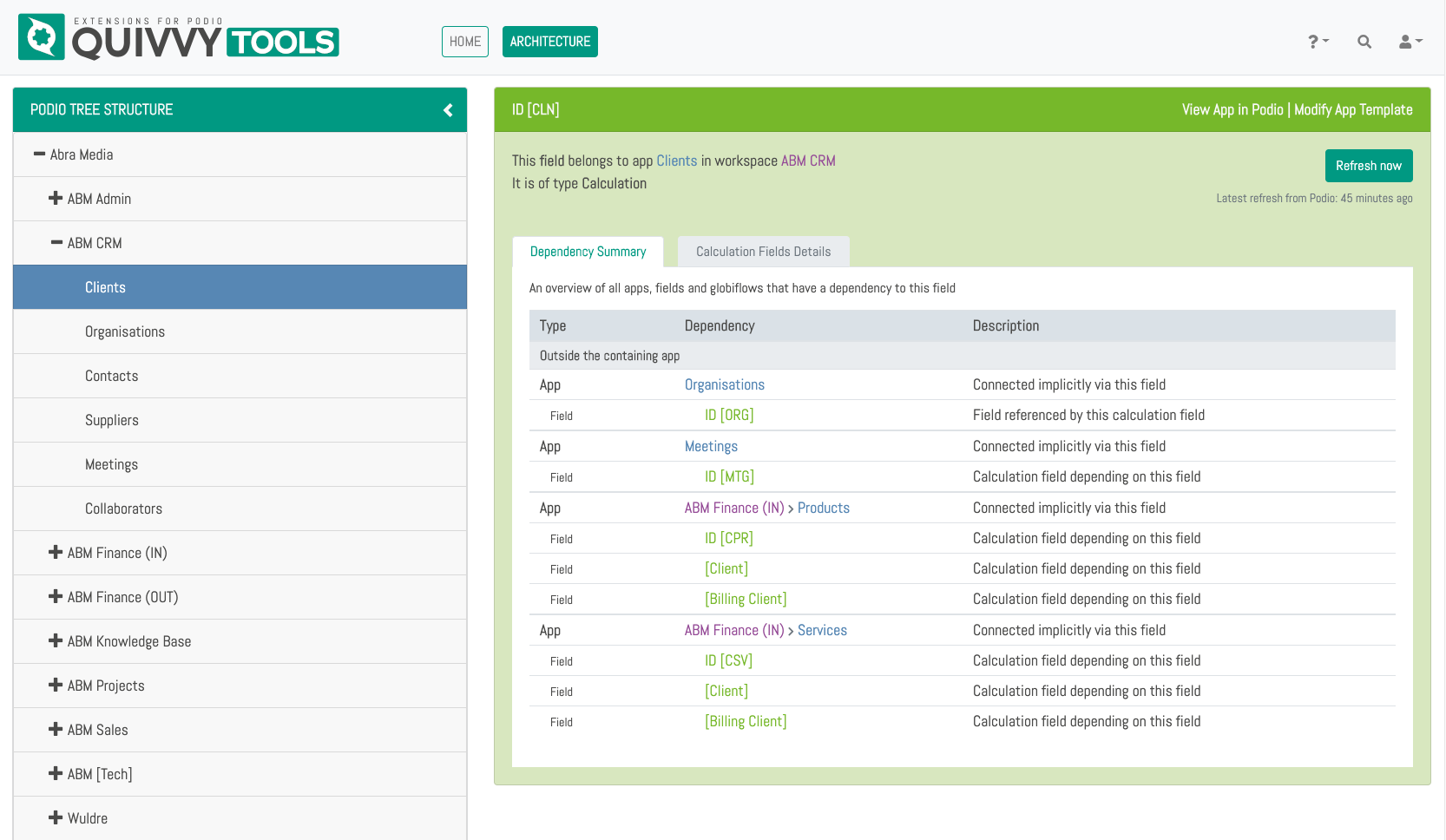Viewport: 1446px width, 840px height.
Task: Open View App in Podio link
Action: (1232, 110)
